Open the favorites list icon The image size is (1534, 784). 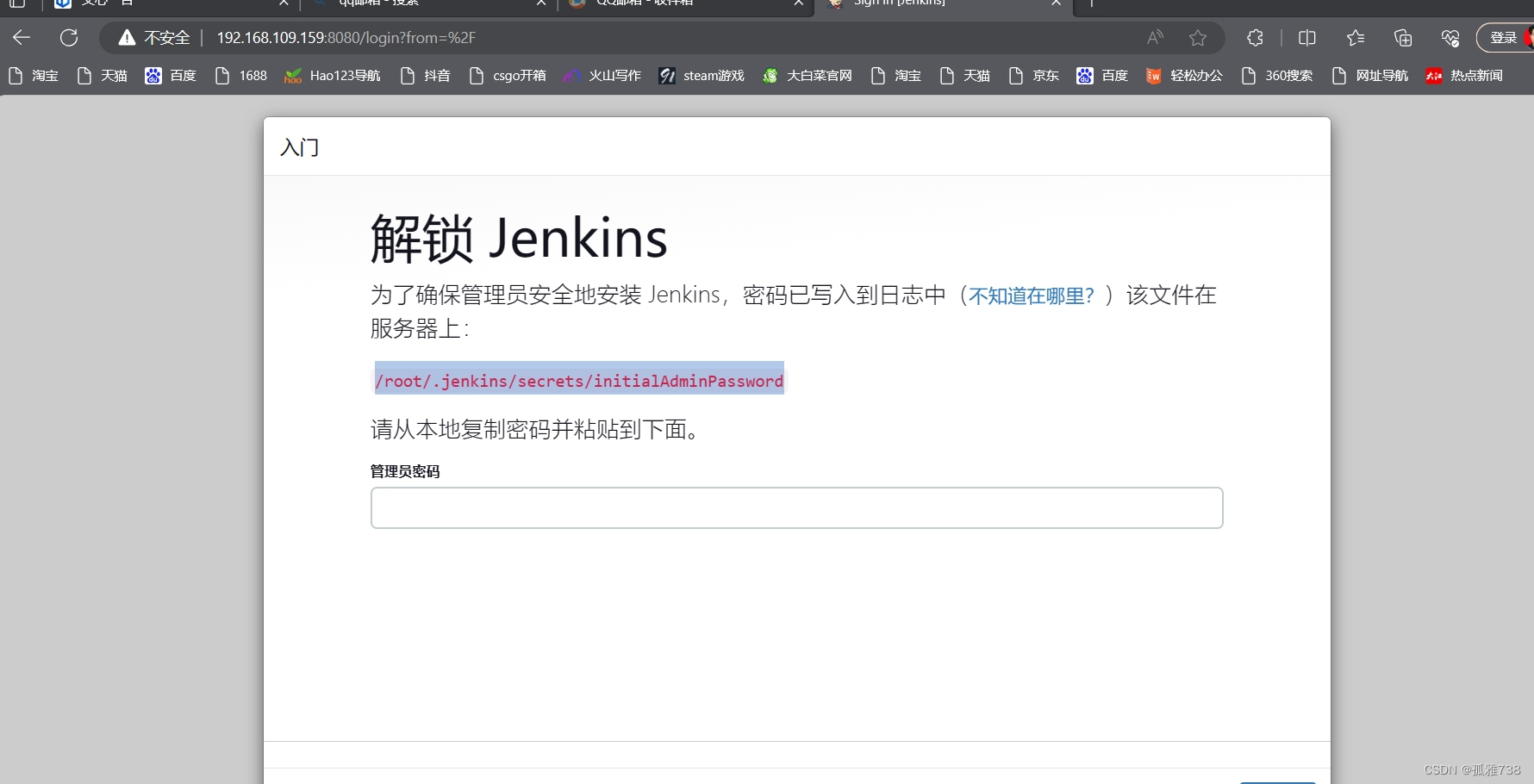coord(1356,37)
